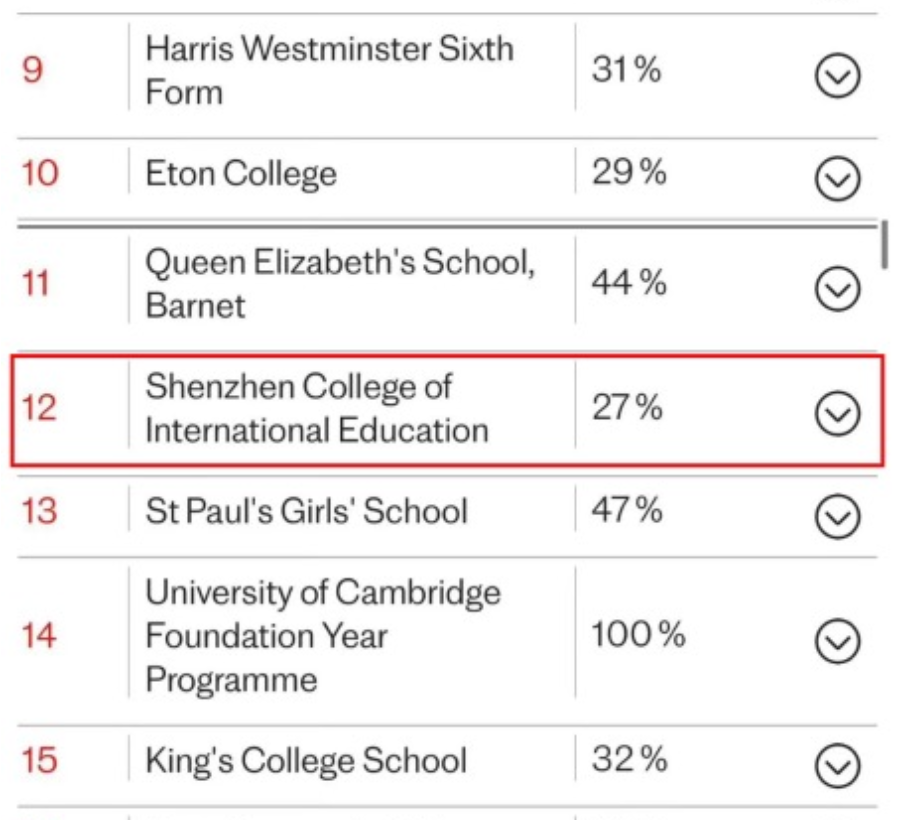Click Queen Elizabeth's School, Barnet name

(340, 283)
